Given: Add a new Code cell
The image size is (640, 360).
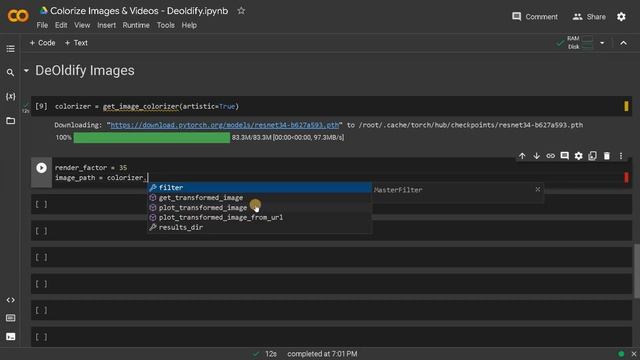Looking at the screenshot, I should 42,43.
